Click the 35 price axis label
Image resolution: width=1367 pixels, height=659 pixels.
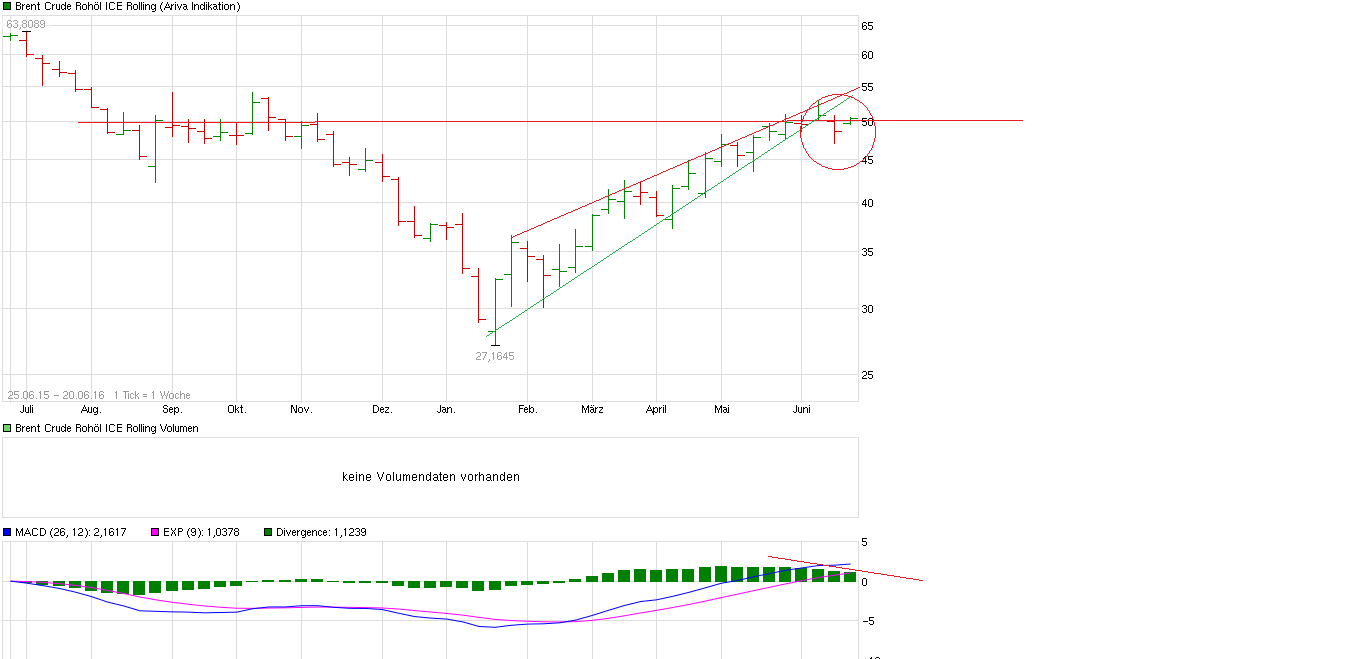click(x=867, y=252)
